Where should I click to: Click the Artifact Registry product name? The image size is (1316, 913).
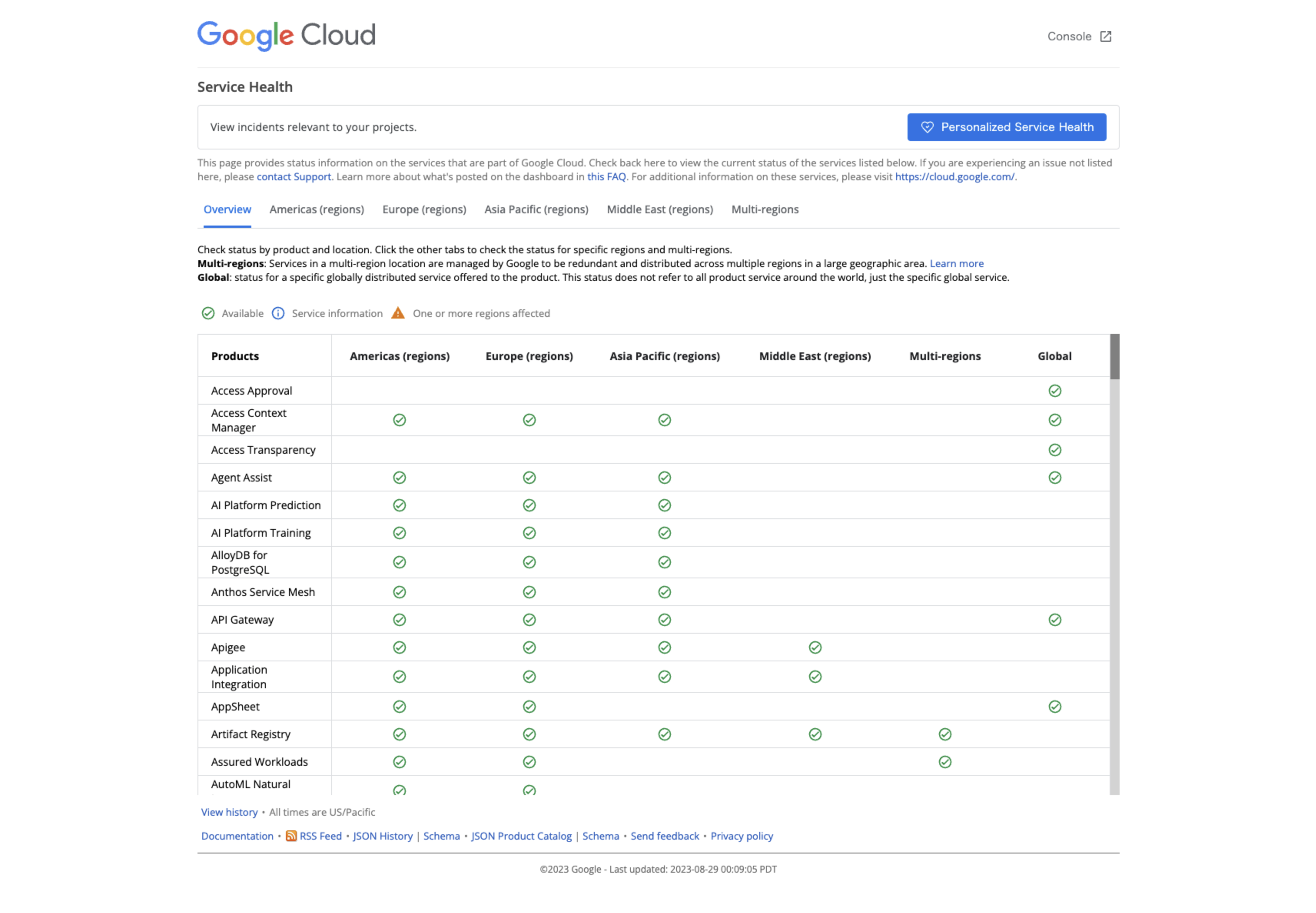251,734
